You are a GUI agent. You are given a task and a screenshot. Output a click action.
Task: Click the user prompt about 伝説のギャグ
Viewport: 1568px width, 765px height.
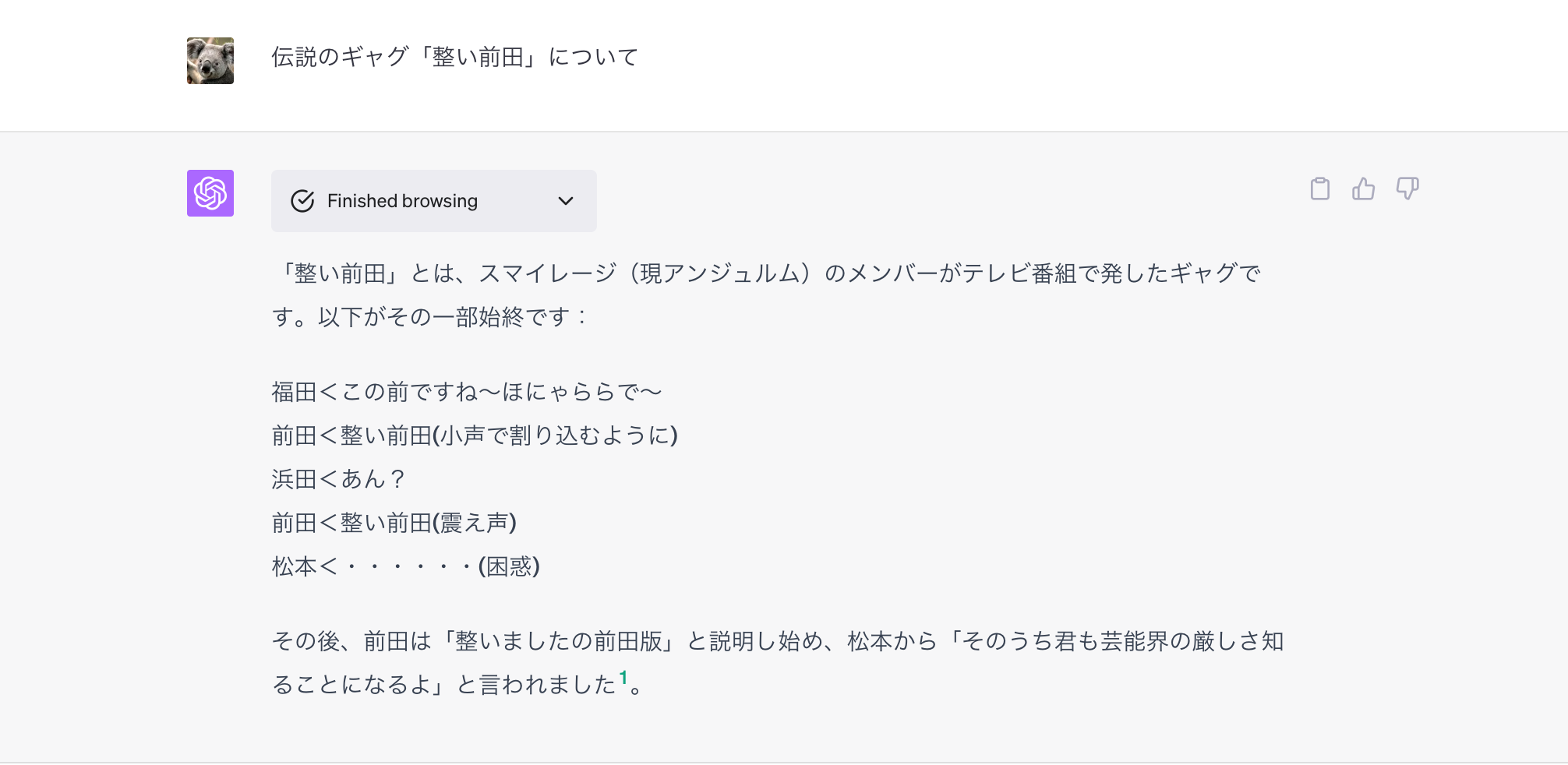click(x=455, y=57)
